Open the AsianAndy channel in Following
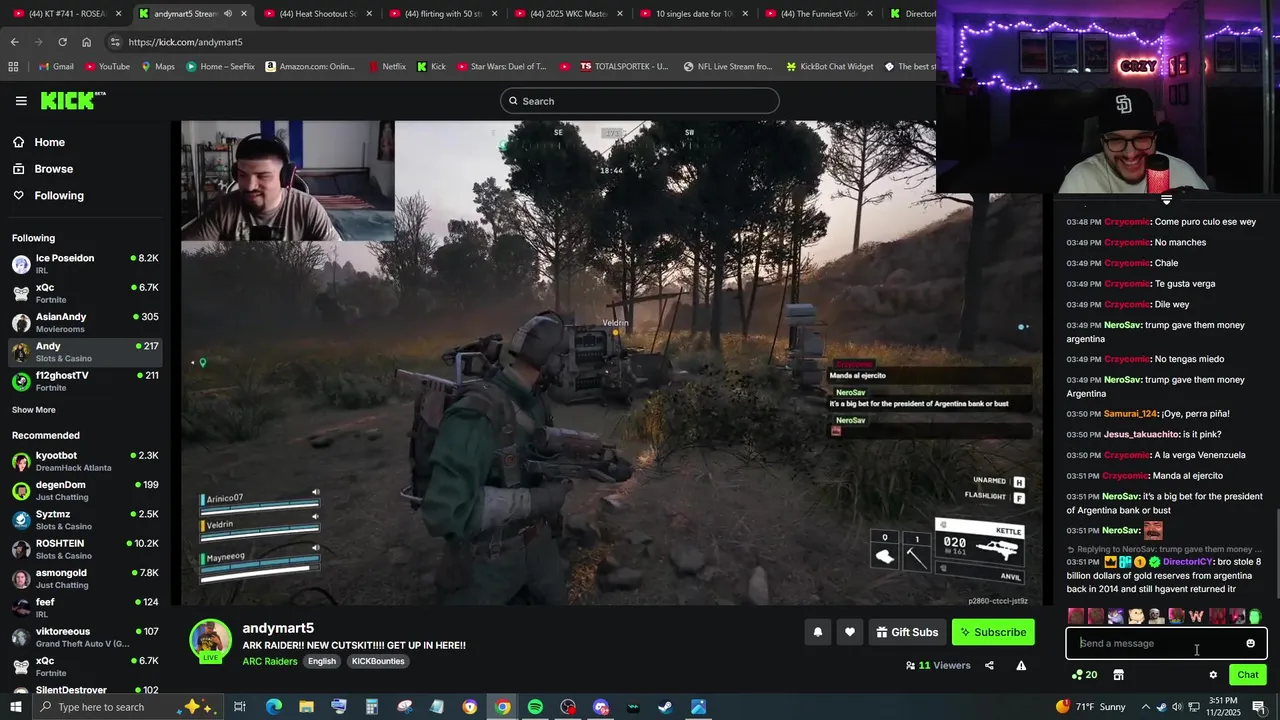1280x720 pixels. pos(85,322)
